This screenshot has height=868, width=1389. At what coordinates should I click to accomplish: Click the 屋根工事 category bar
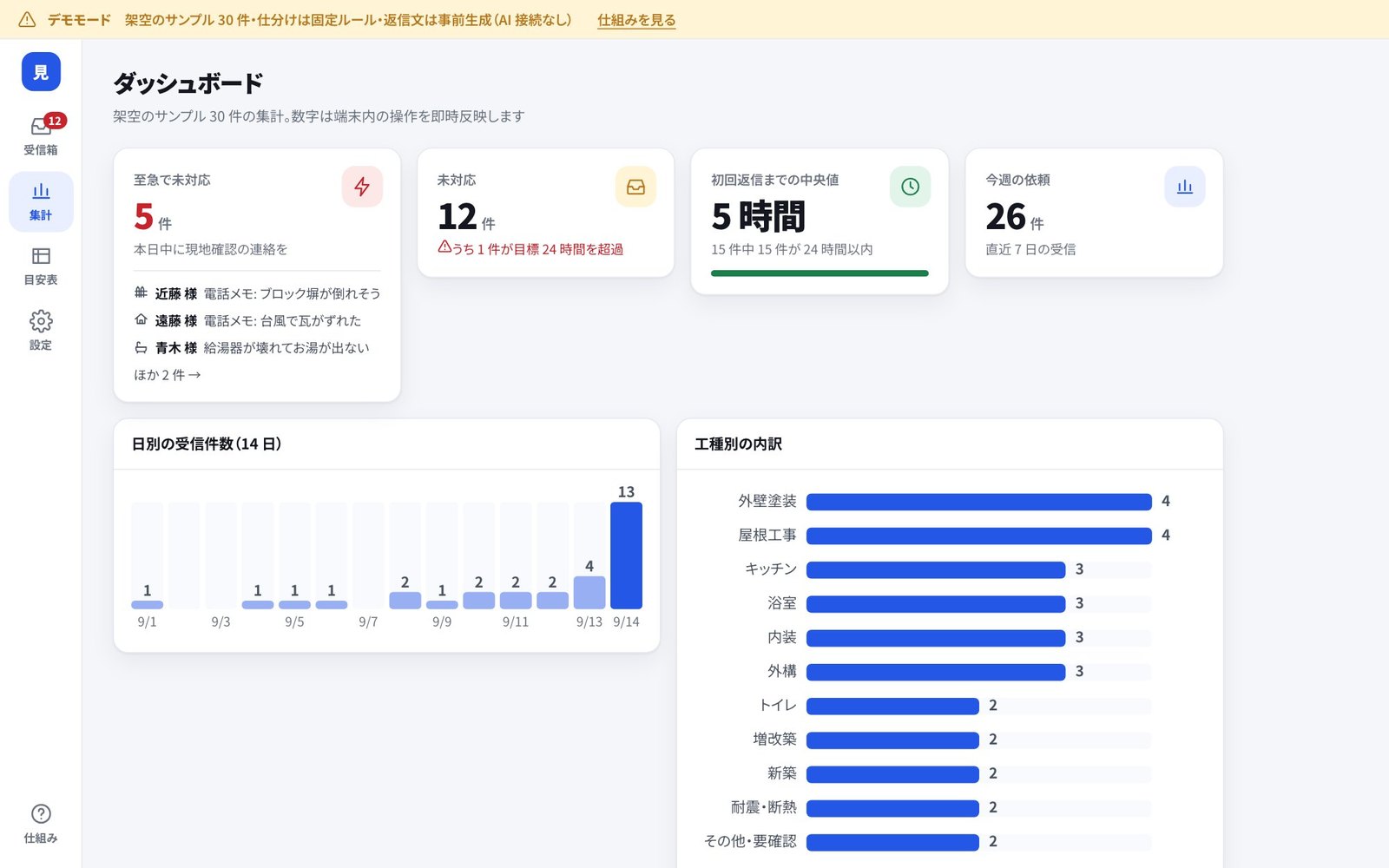click(979, 536)
